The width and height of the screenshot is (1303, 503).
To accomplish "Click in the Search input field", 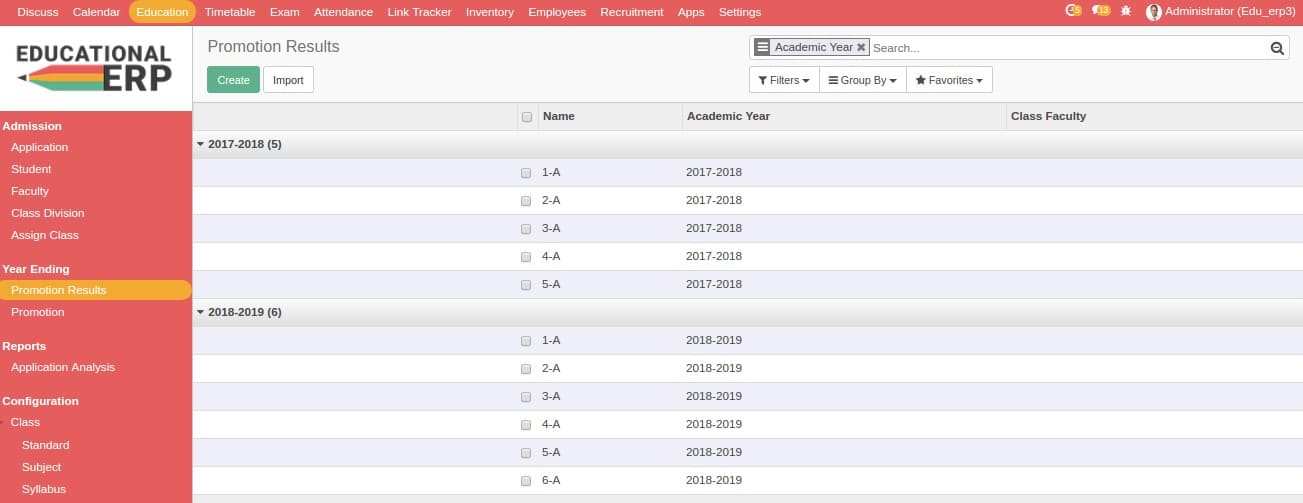I will click(x=1068, y=48).
